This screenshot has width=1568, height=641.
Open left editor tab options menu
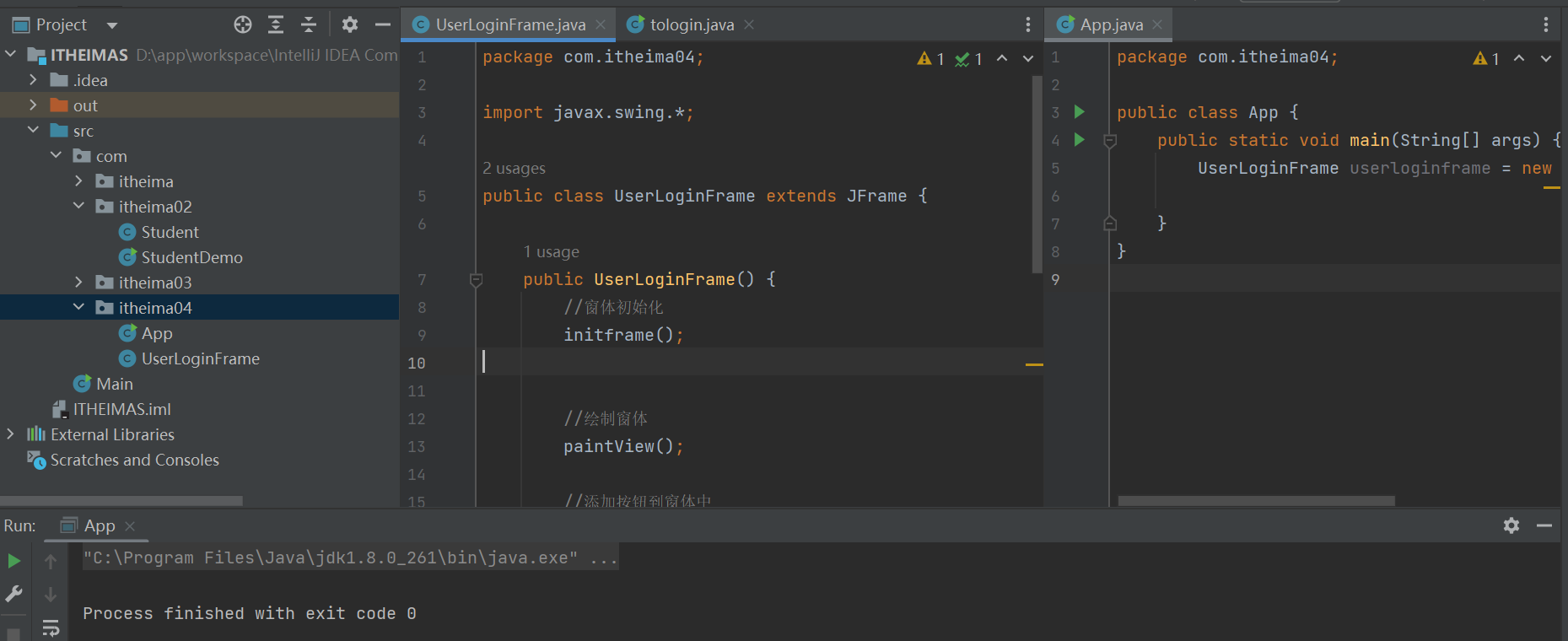click(1027, 25)
